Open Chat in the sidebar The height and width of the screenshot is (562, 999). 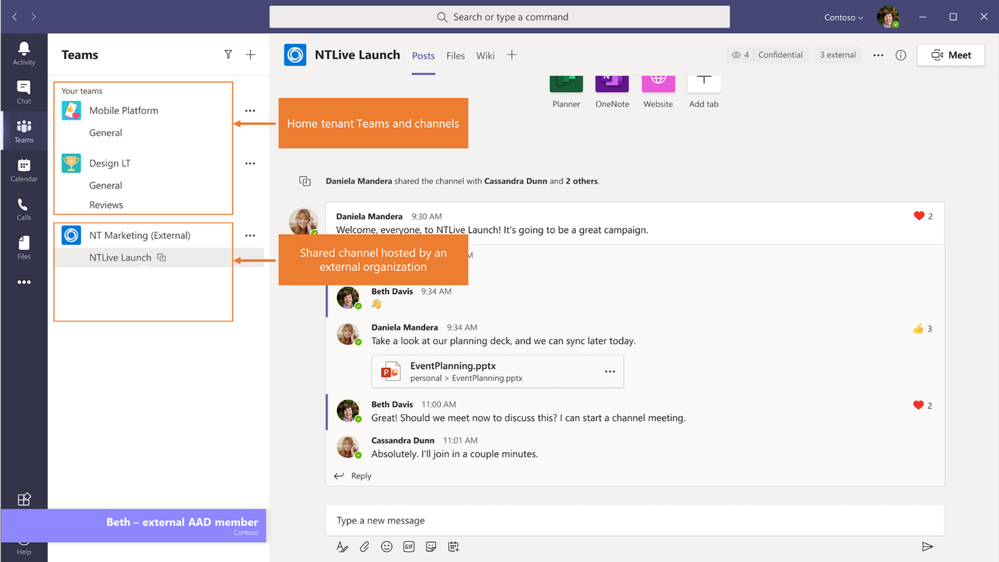24,92
